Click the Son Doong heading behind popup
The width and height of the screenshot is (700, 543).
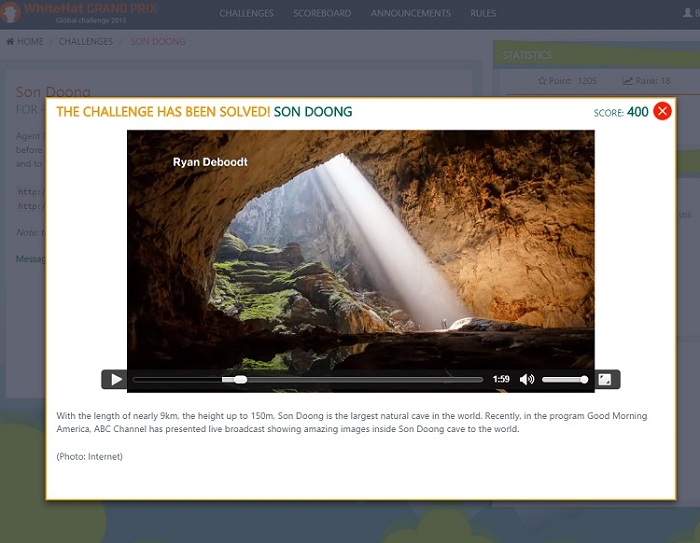click(53, 91)
